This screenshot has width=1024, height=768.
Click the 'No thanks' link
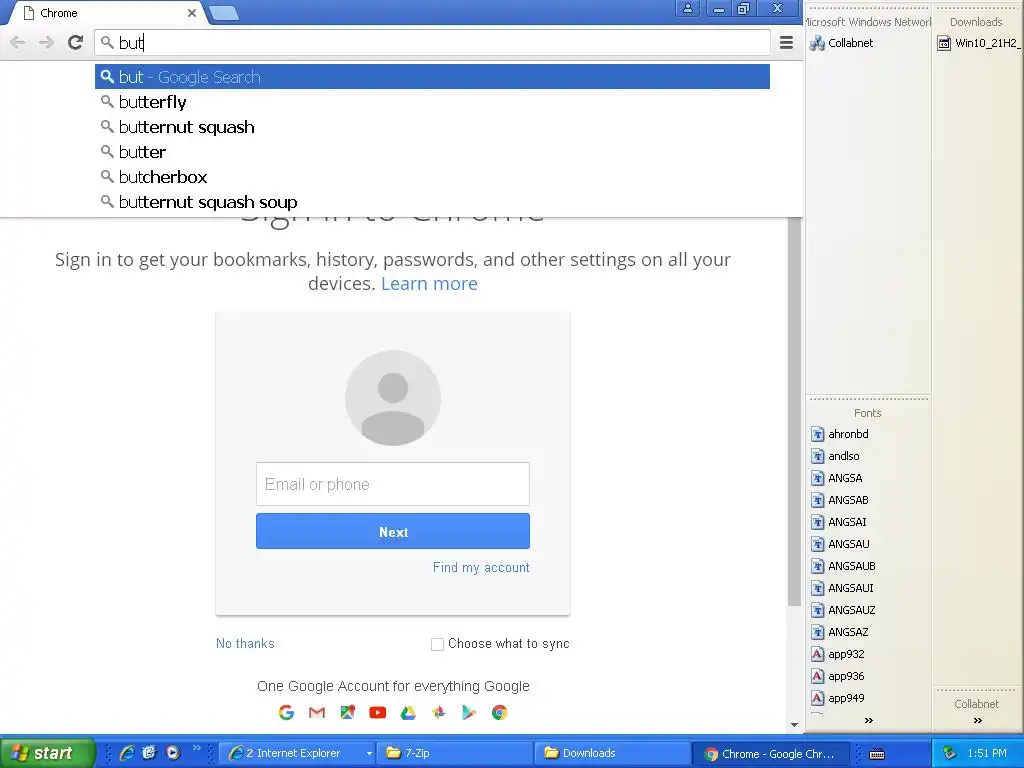pos(245,643)
